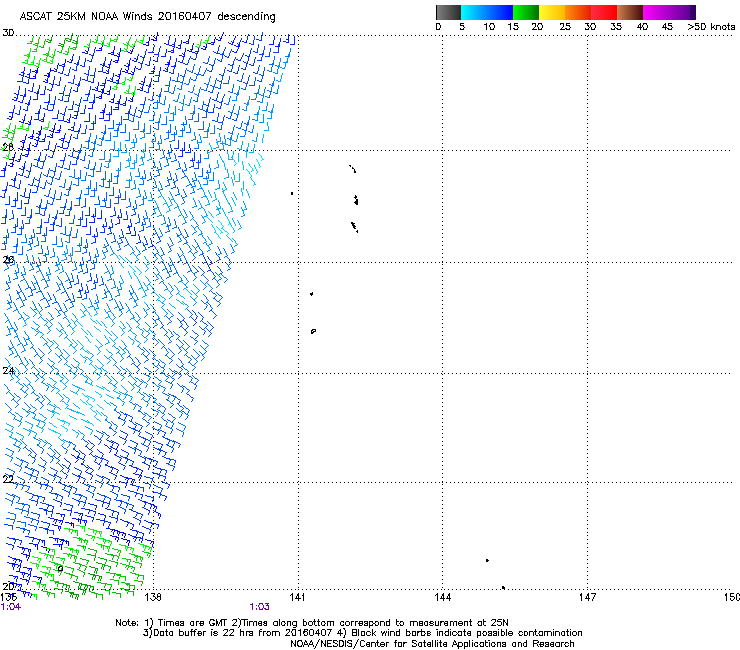Click the latitude label '22'
Image resolution: width=740 pixels, height=650 pixels.
[x=8, y=479]
